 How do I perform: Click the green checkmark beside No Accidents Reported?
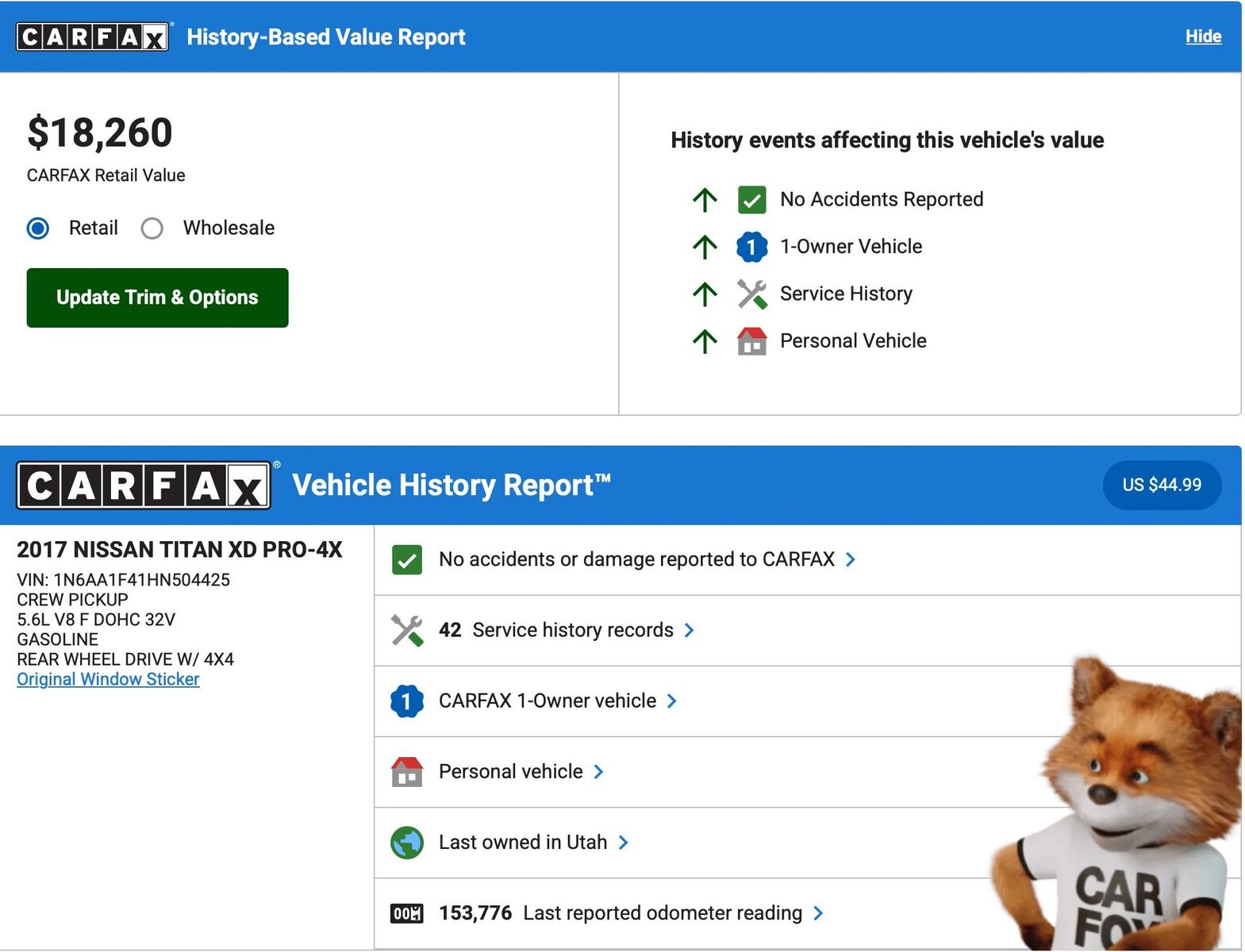(751, 200)
